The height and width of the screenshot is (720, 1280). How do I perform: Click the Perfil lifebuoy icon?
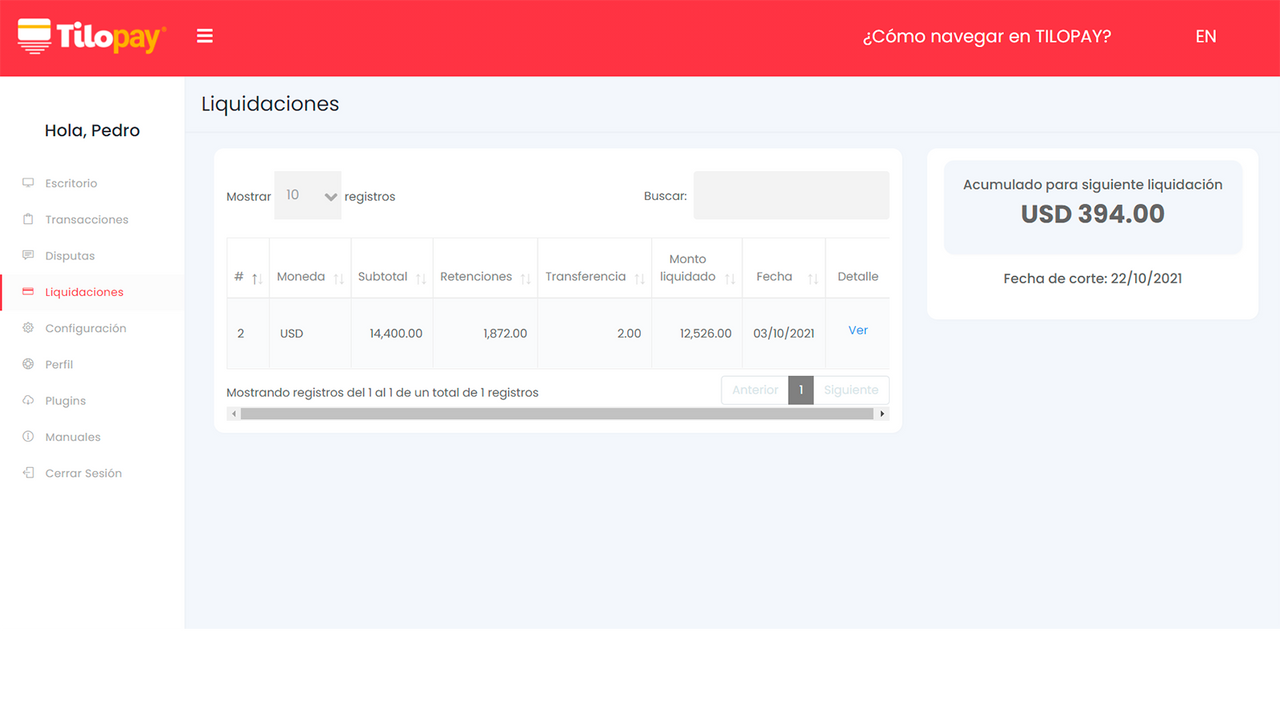pos(28,364)
